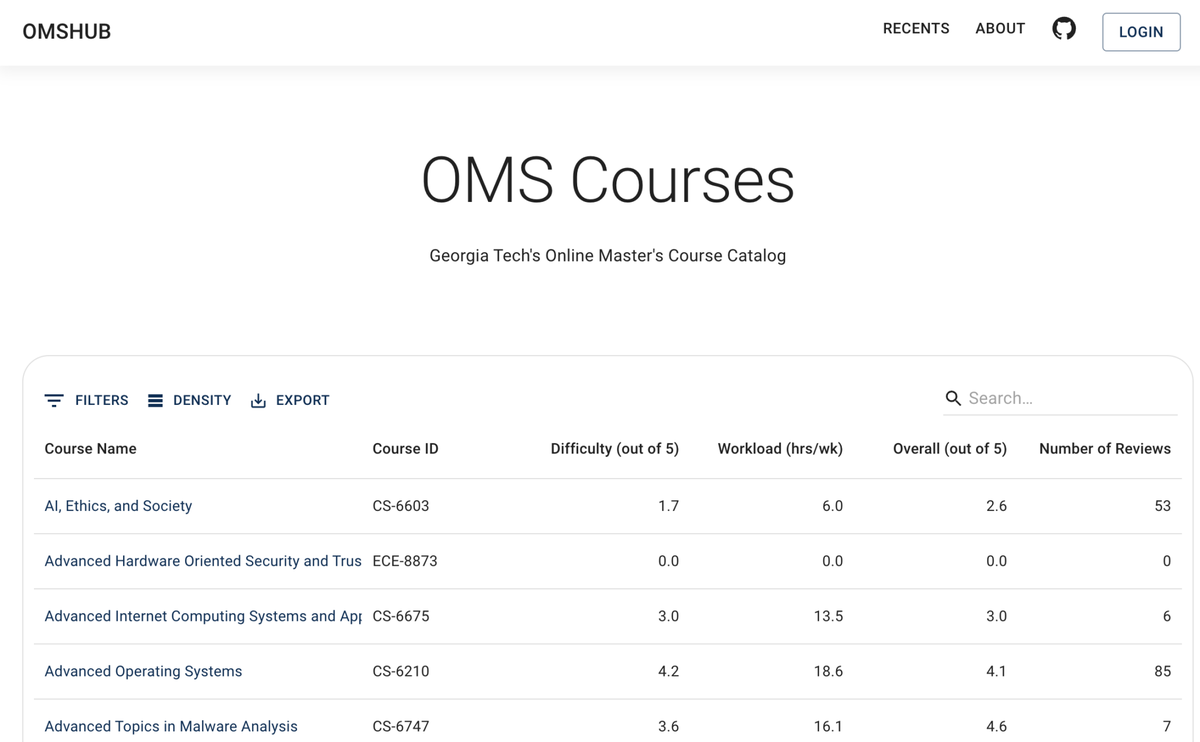Open the GitHub repository icon

tap(1064, 29)
